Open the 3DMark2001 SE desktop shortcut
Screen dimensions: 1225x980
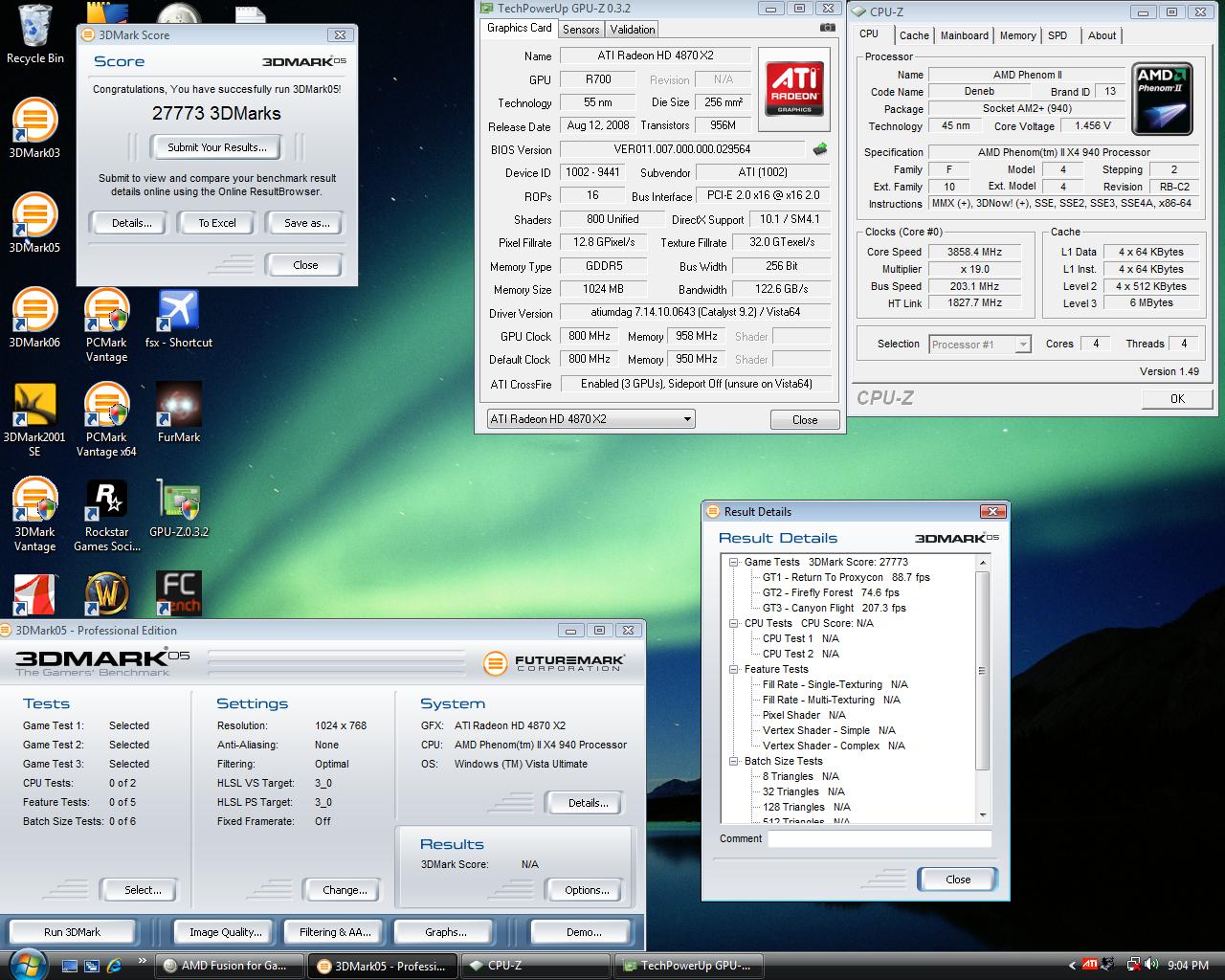point(34,420)
